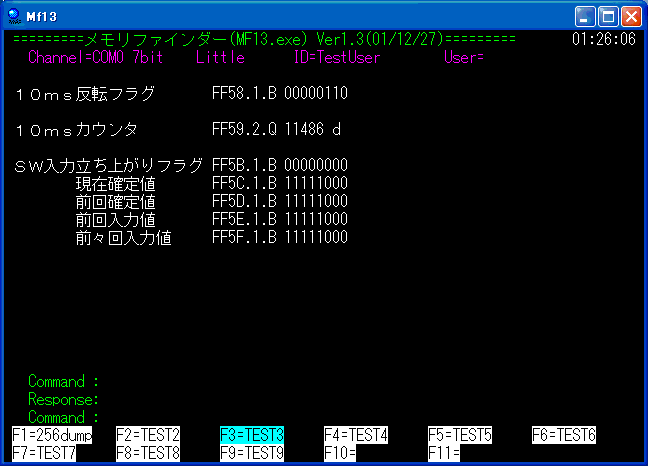
Task: Click the empty F11= function slot
Action: coord(444,452)
